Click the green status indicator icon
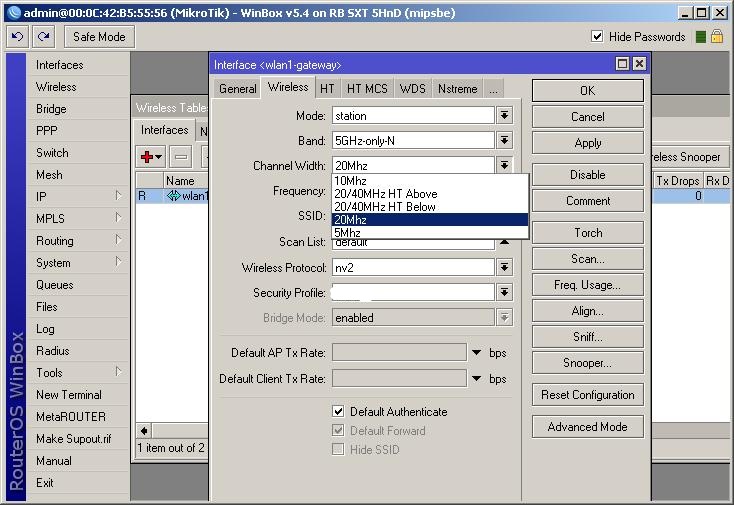This screenshot has height=505, width=734. click(x=701, y=37)
